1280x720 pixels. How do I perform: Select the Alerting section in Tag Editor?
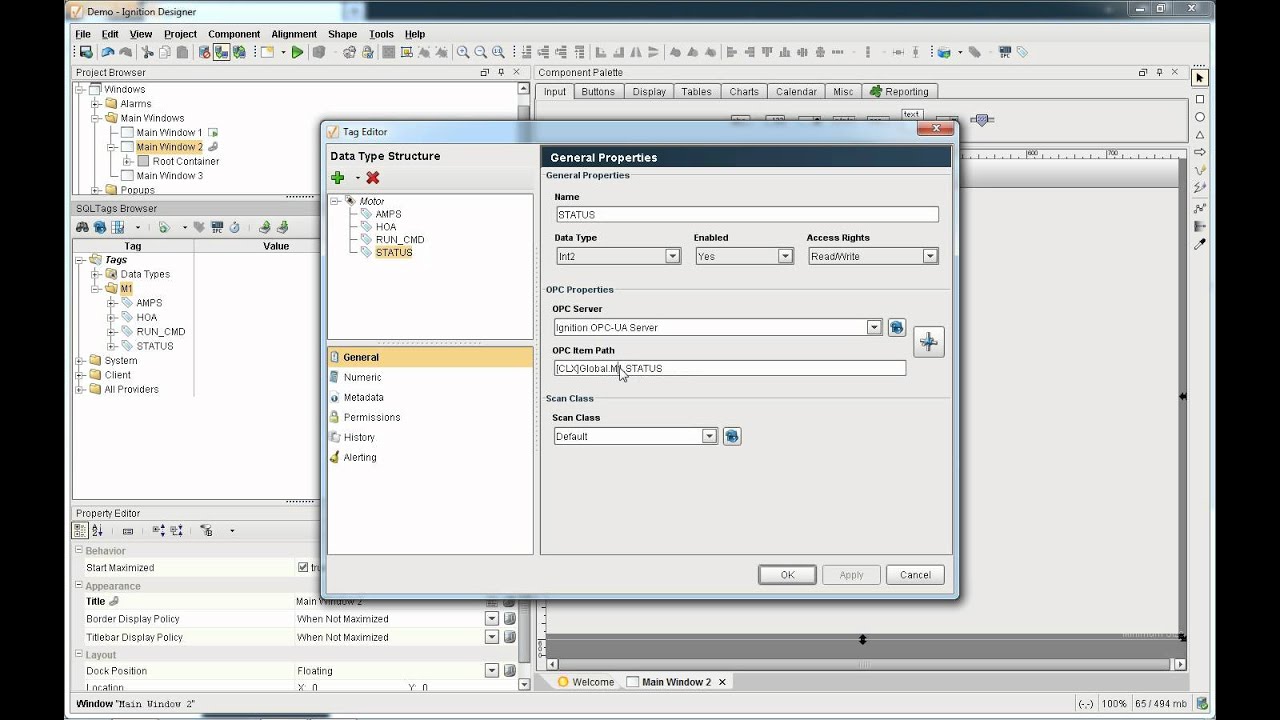pos(430,457)
